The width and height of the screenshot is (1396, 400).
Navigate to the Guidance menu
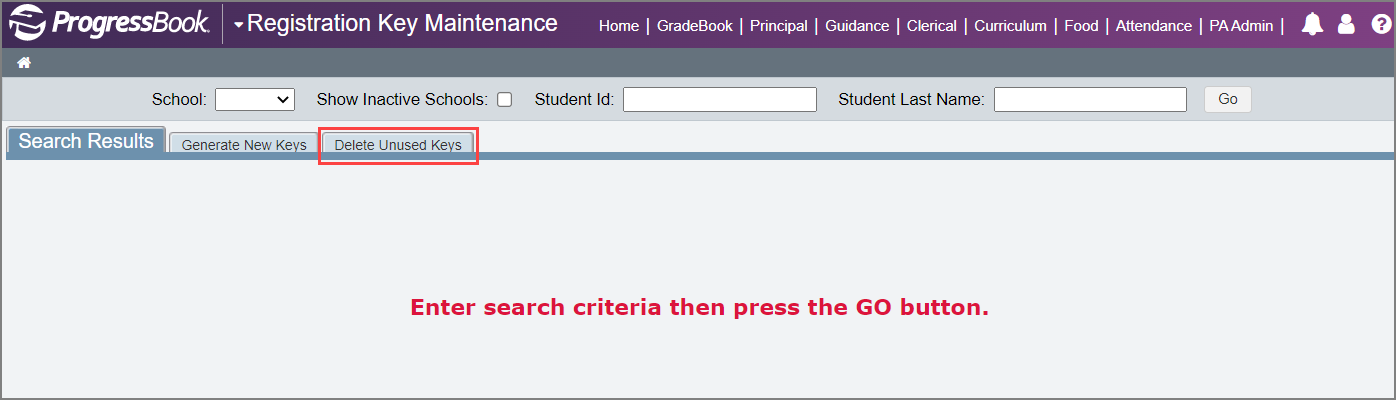857,26
